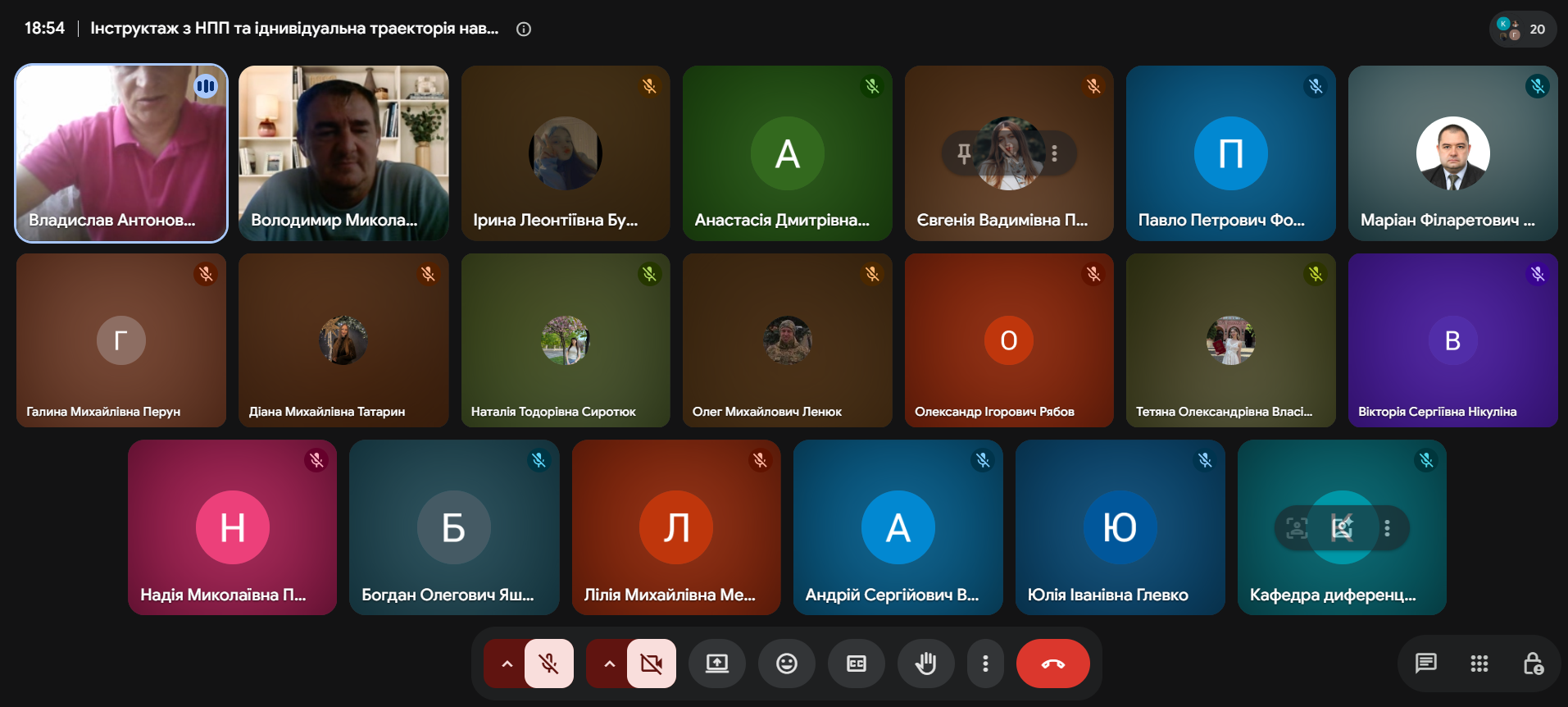
Task: Click the framing icon on Кафедра диференц... tile
Action: click(x=1297, y=528)
